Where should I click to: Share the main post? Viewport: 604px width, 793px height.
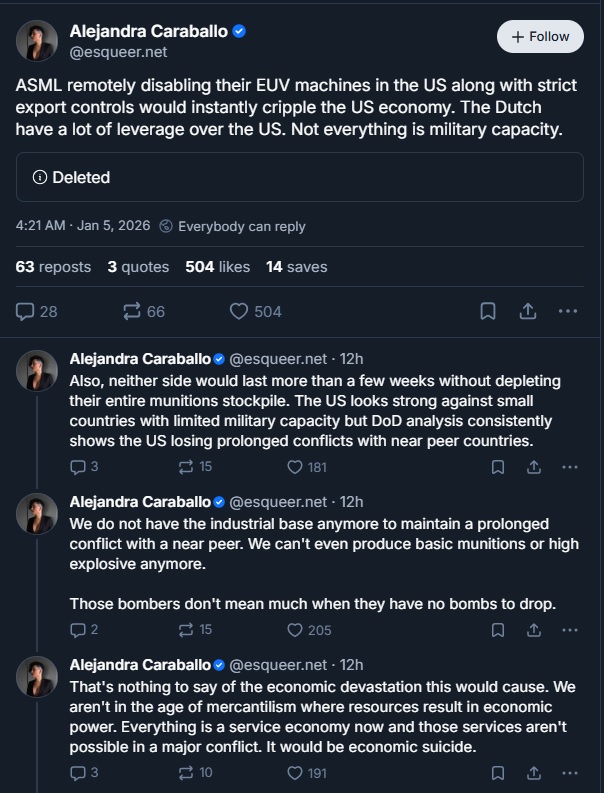coord(527,311)
